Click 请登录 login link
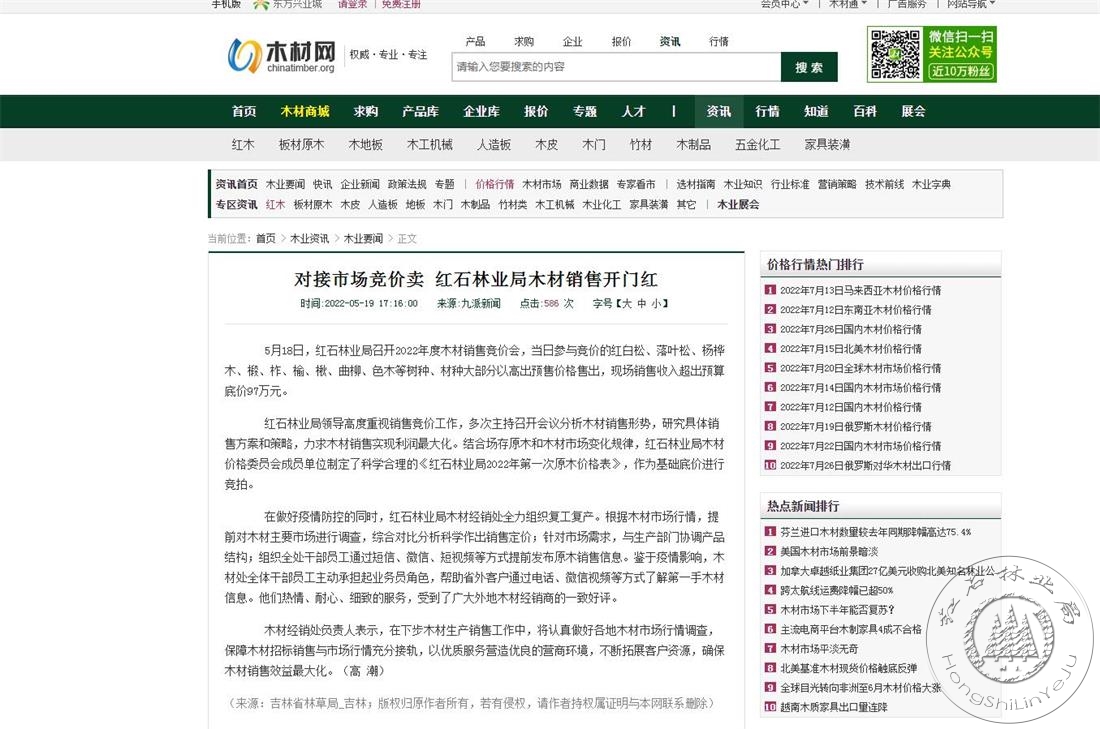Screen dimensions: 1100x729 click(x=352, y=4)
